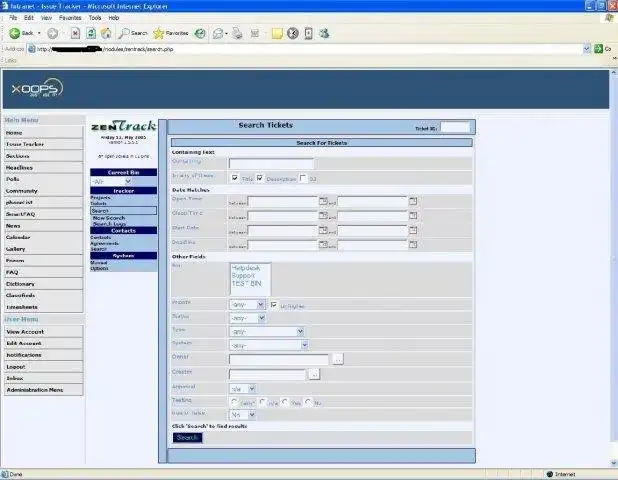Open the last 'No' dropdown above Search
The image size is (618, 480).
[x=243, y=415]
